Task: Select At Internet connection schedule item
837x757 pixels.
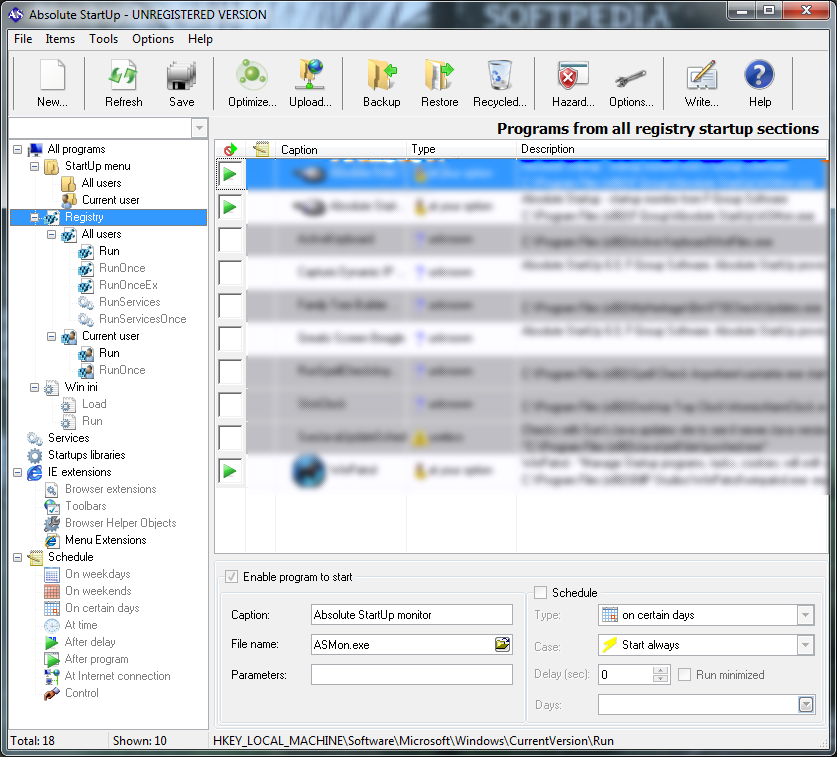Action: tap(117, 676)
